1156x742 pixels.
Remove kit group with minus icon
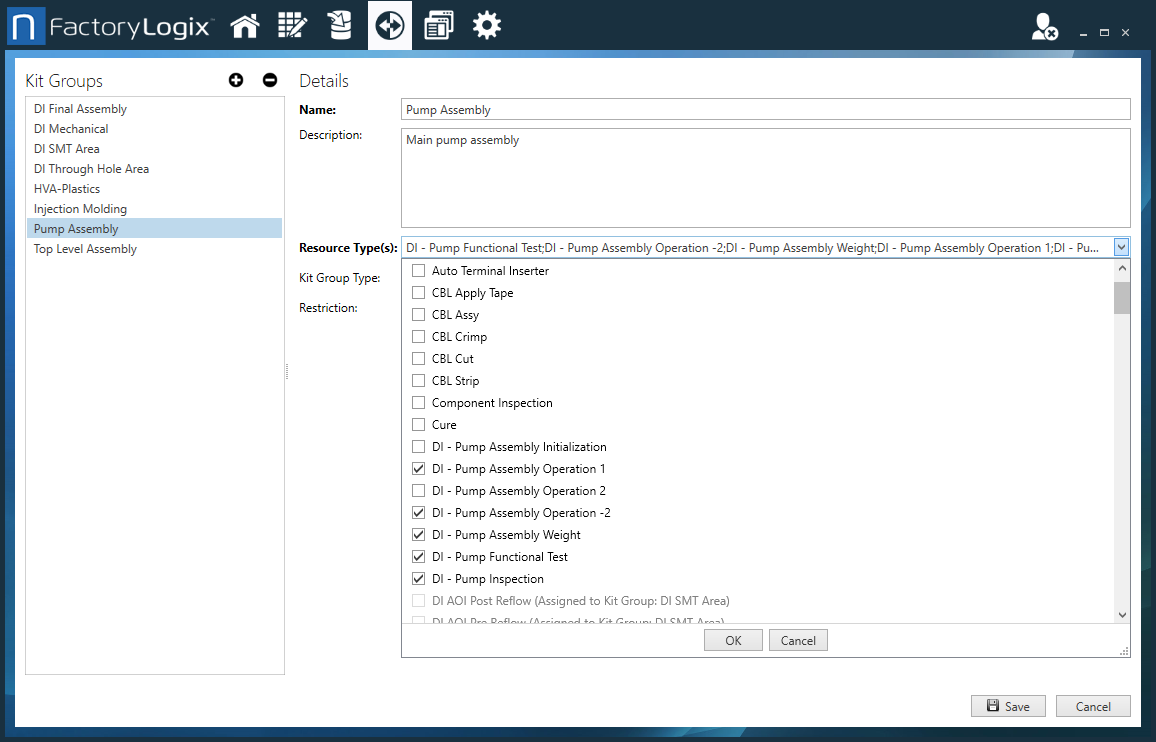point(269,81)
